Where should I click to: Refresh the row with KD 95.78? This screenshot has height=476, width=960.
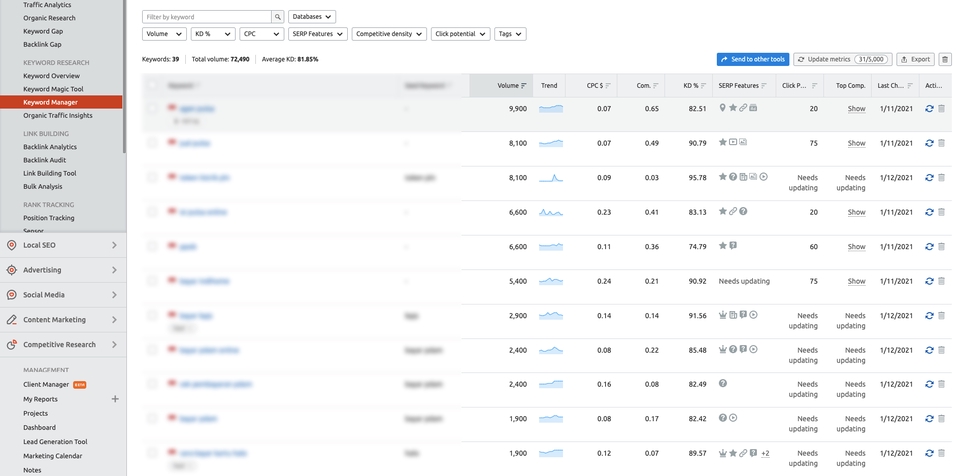[x=929, y=177]
